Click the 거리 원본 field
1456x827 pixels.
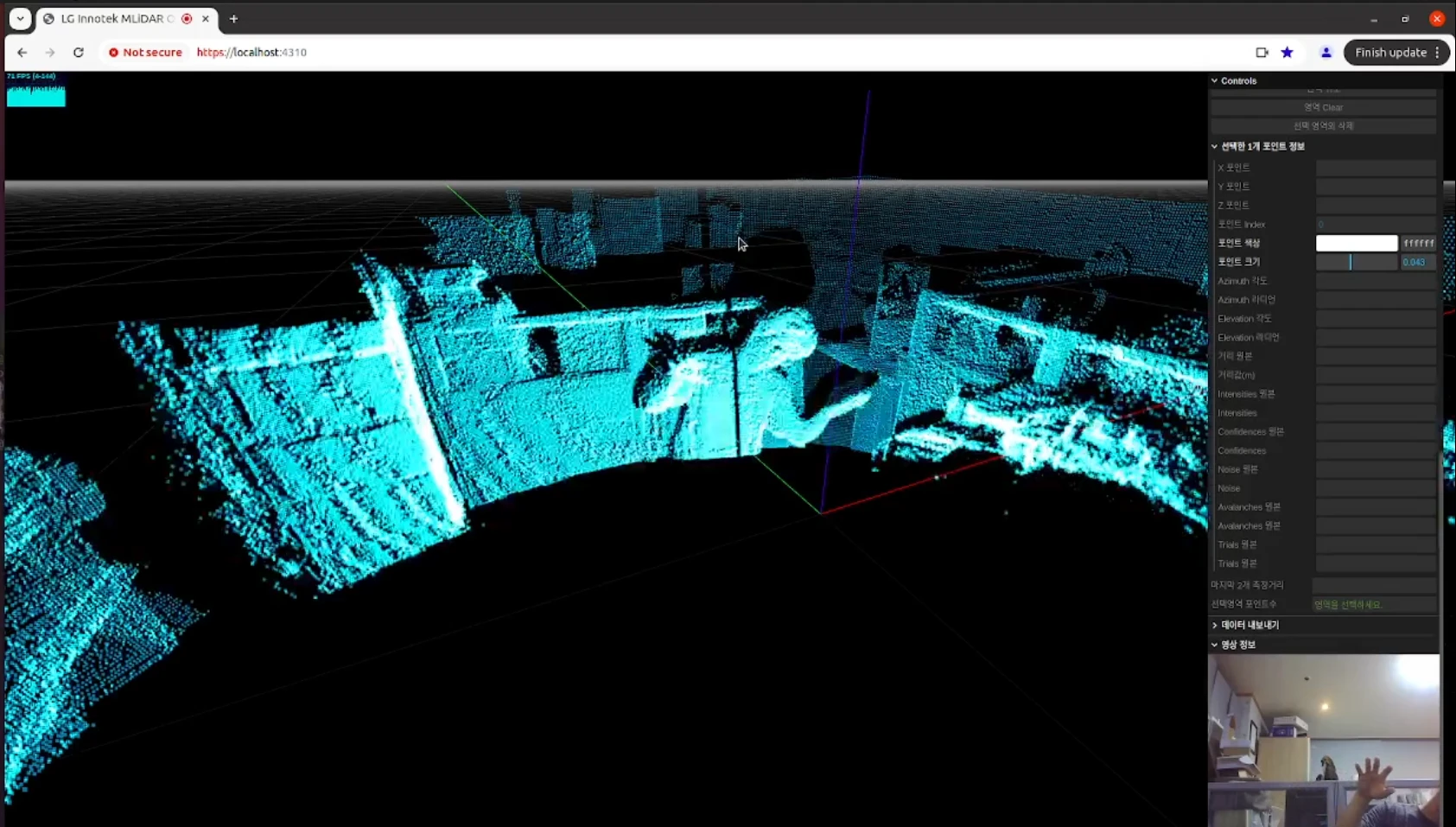pos(1376,356)
